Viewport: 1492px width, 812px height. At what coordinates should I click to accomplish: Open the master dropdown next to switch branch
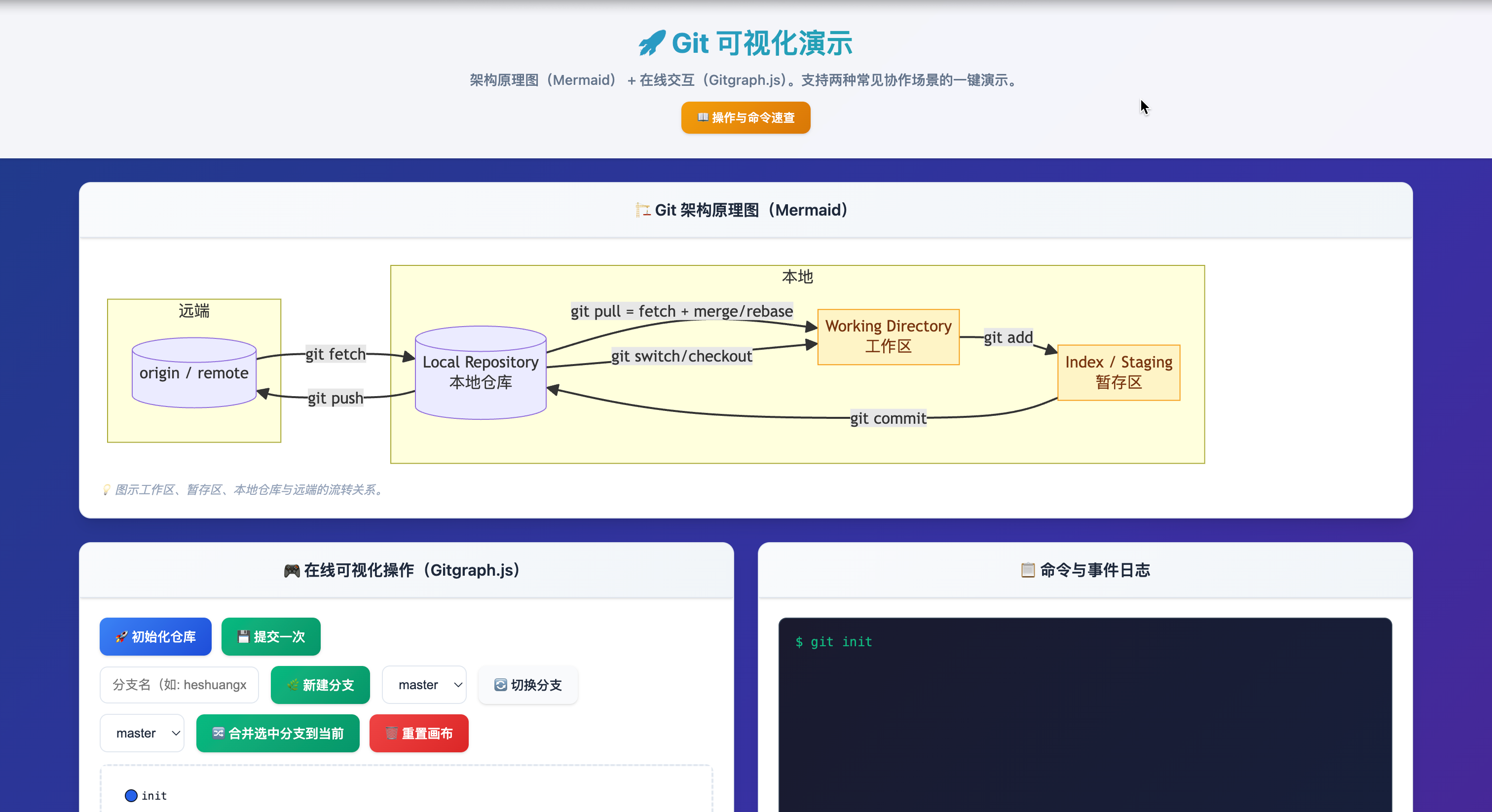click(424, 685)
